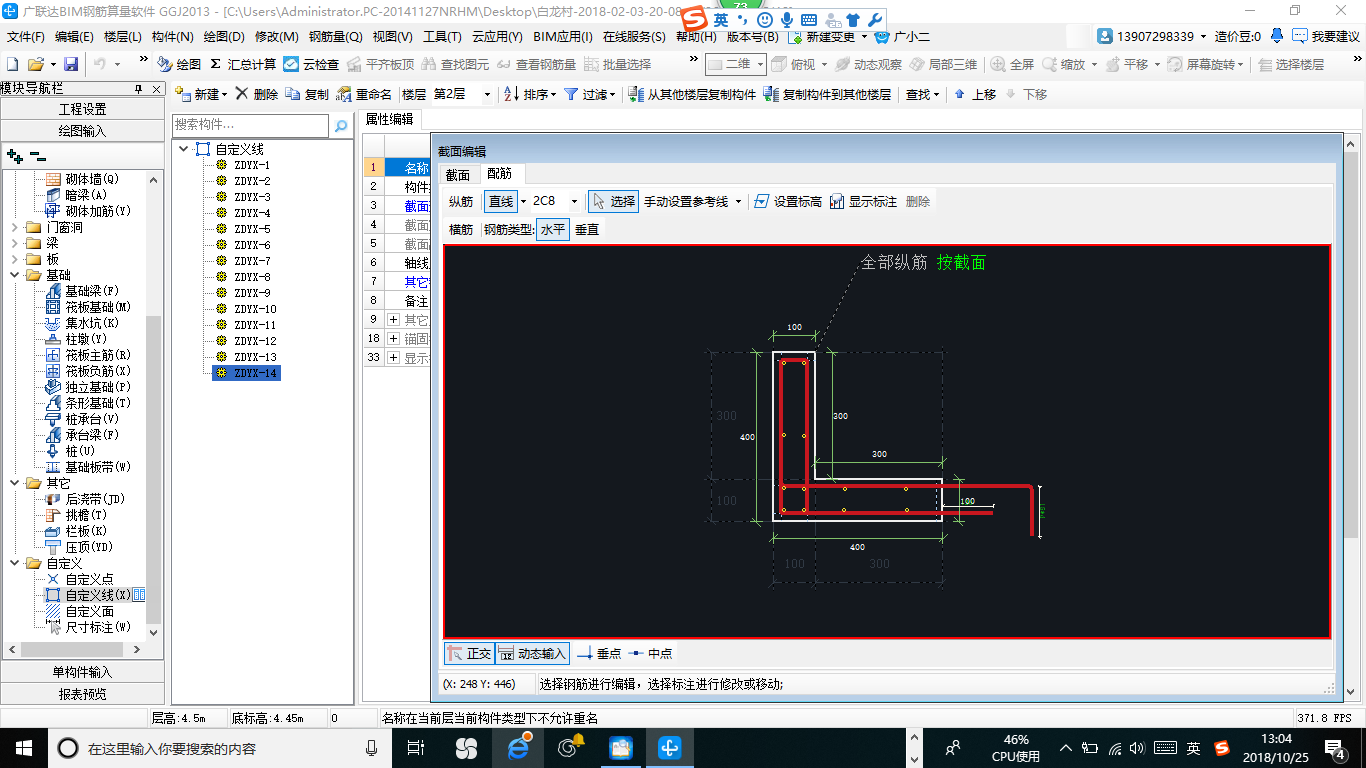Image resolution: width=1366 pixels, height=768 pixels.
Task: Open the 云应用(Y) menu
Action: pos(497,37)
